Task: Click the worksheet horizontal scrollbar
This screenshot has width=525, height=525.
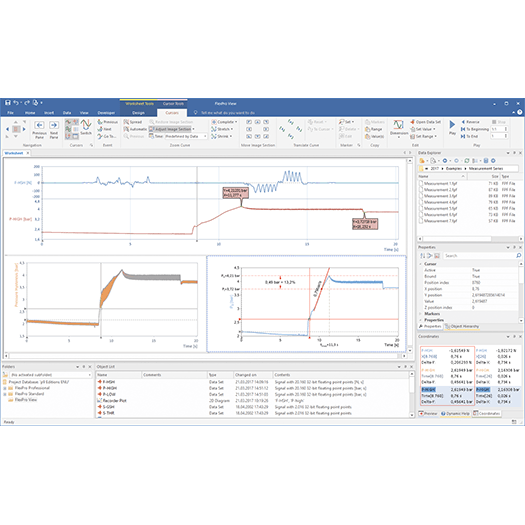Action: pyautogui.click(x=205, y=356)
